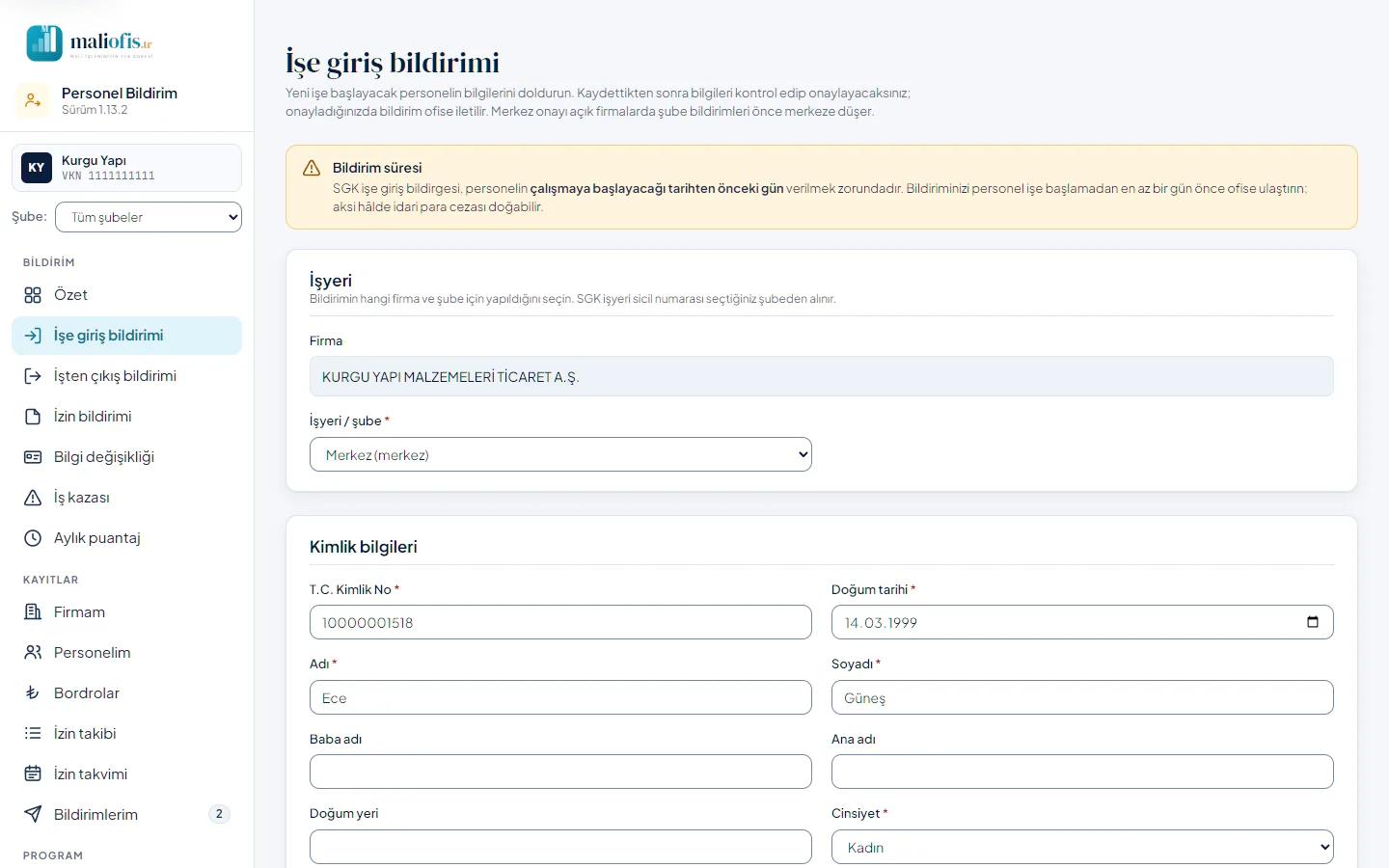
Task: Open the Şube filter dropdown
Action: (149, 217)
